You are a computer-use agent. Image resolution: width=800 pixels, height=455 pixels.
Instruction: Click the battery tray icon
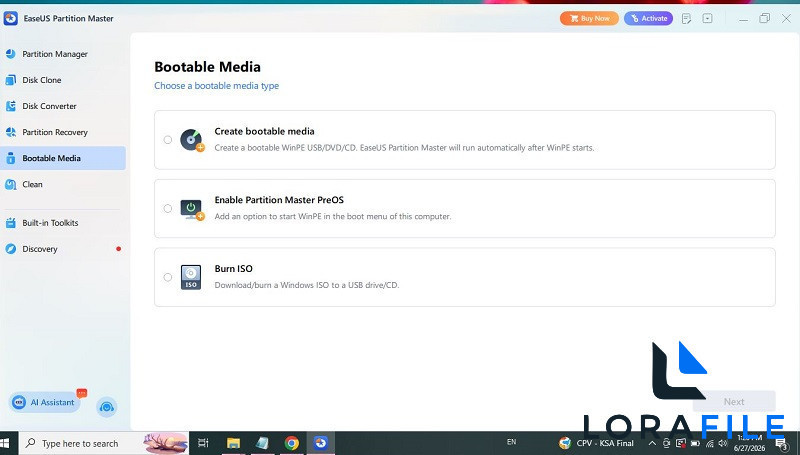pos(695,444)
